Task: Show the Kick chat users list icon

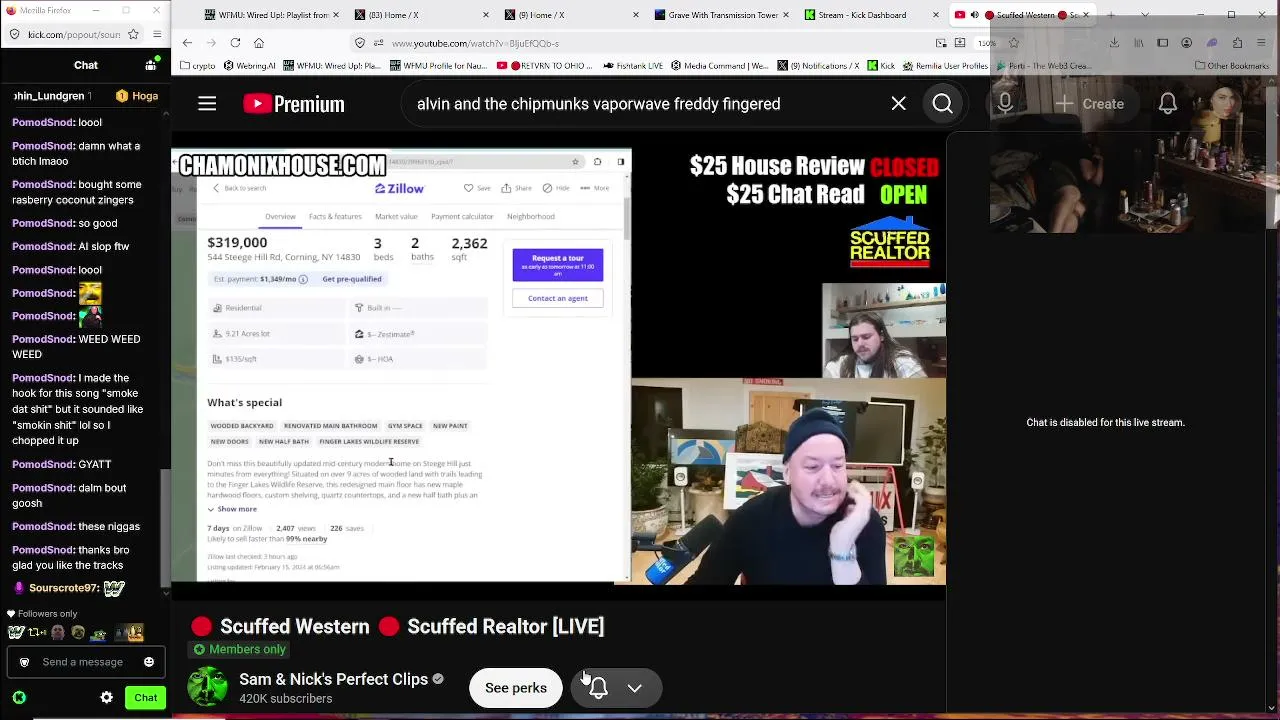Action: [x=151, y=65]
